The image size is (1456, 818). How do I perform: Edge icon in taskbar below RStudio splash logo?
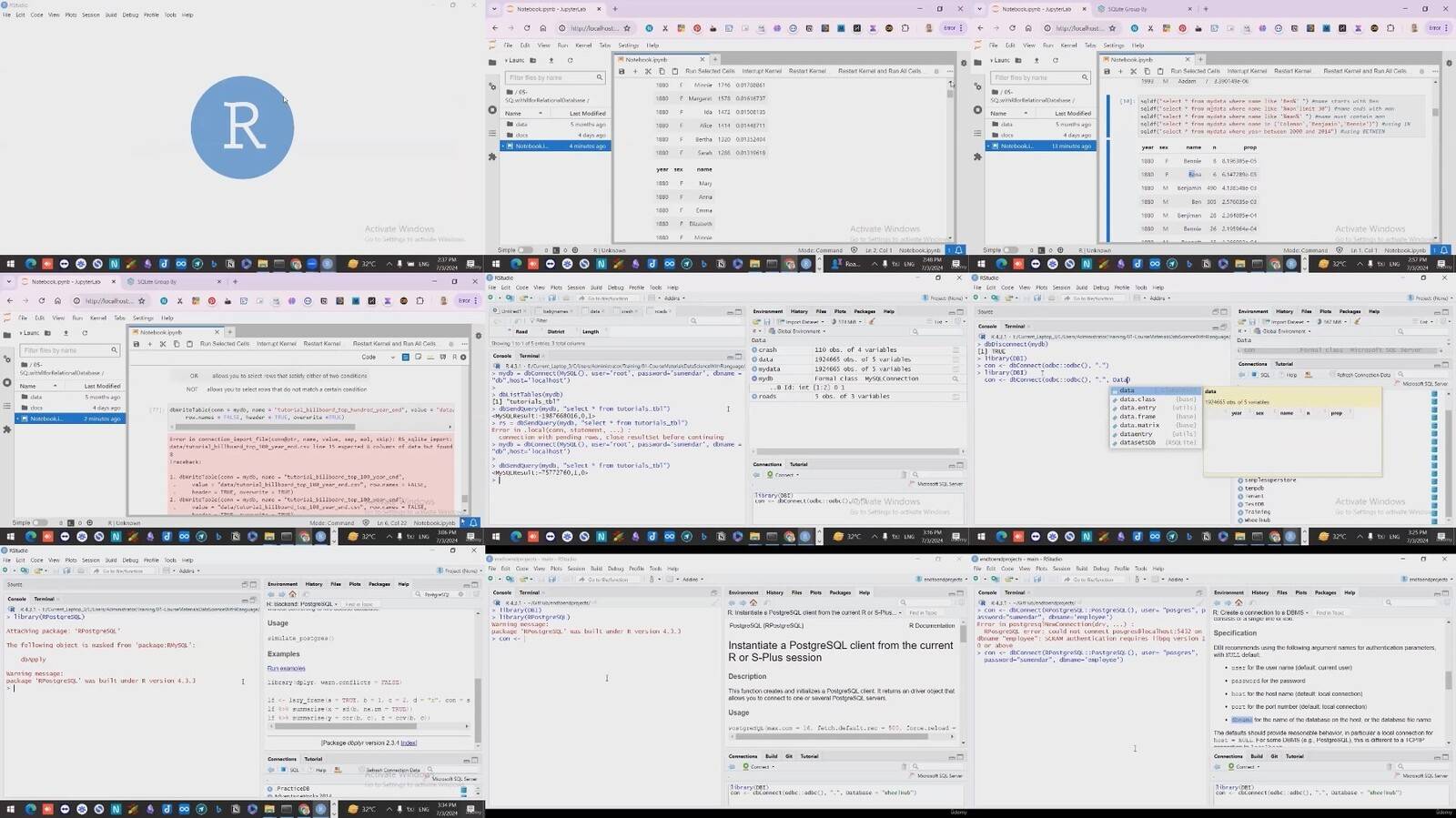(30, 264)
